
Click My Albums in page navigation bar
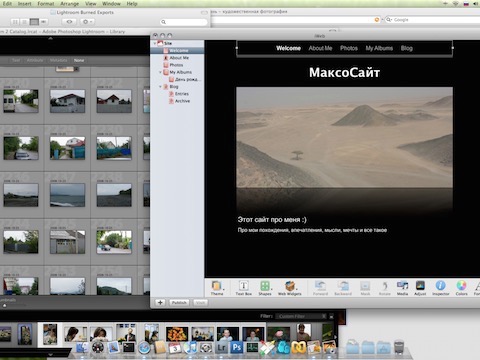(379, 48)
